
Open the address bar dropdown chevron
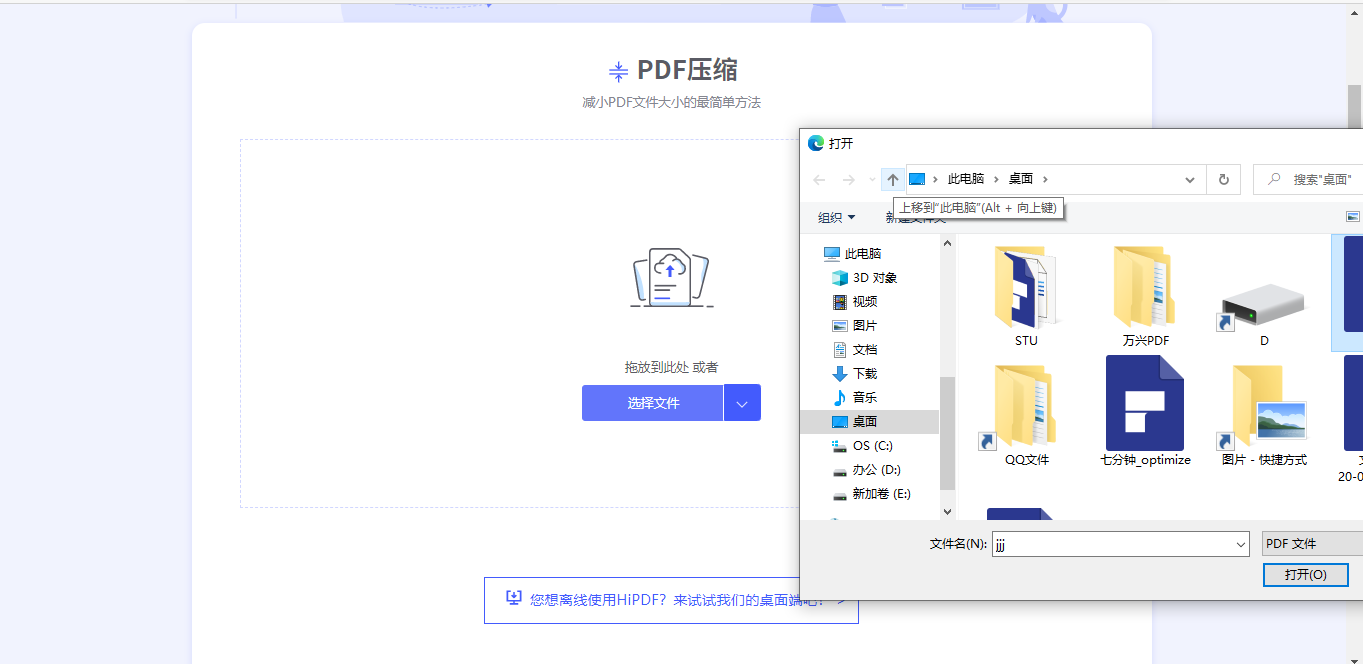(x=1189, y=178)
